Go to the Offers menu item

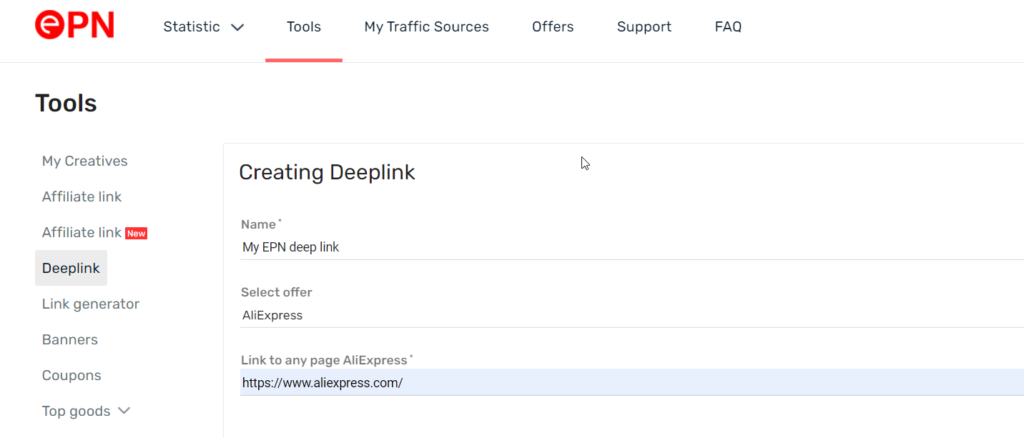[552, 27]
